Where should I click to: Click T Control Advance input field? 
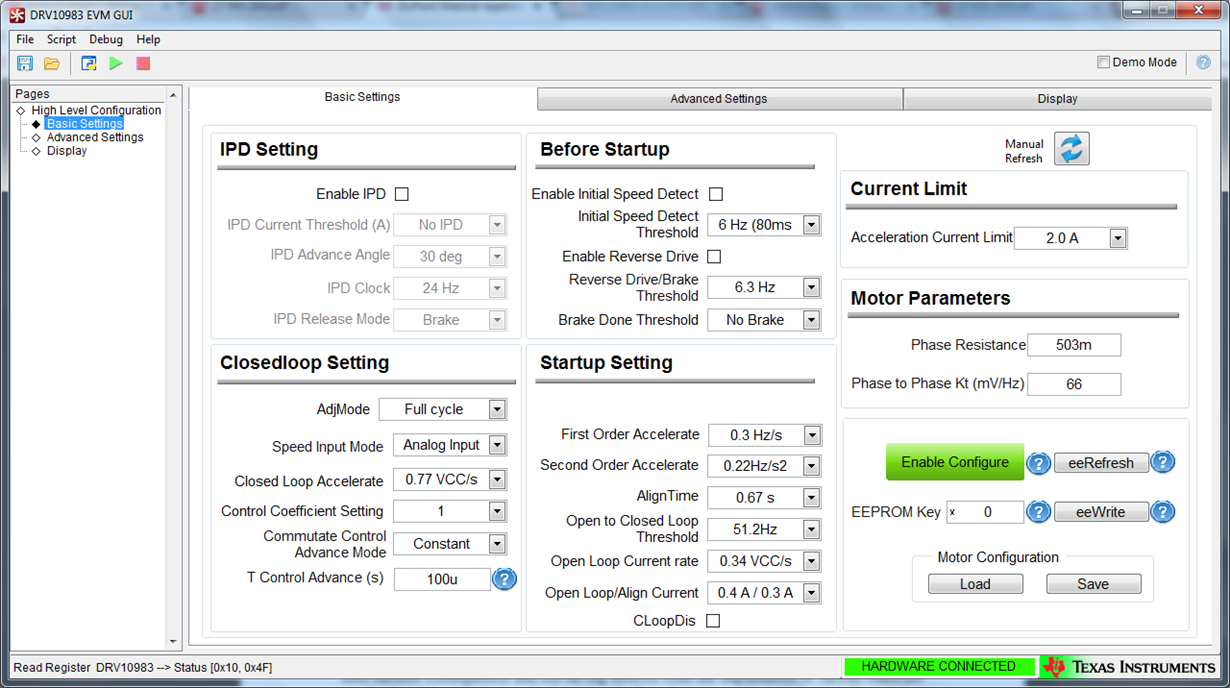[442, 579]
